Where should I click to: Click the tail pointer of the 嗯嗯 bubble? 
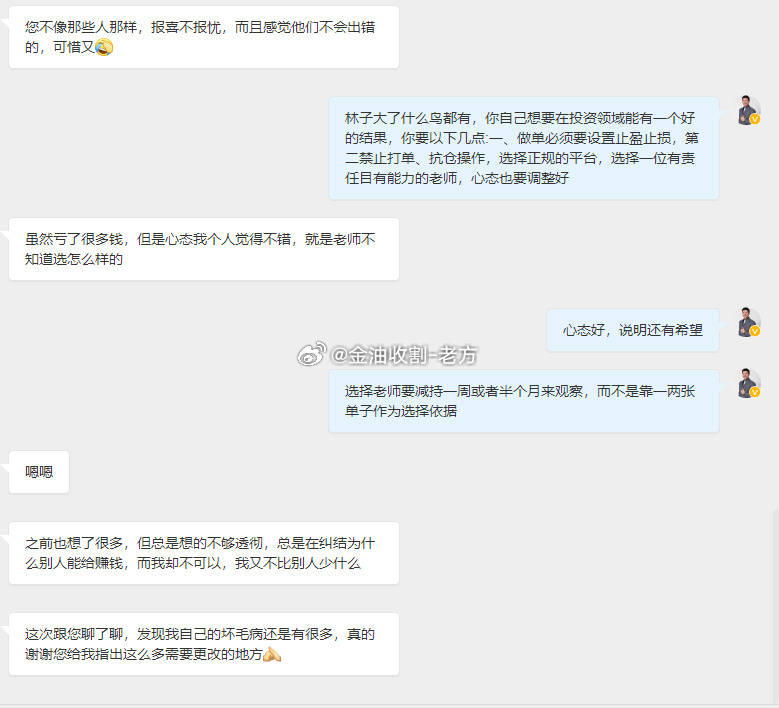[x=5, y=467]
